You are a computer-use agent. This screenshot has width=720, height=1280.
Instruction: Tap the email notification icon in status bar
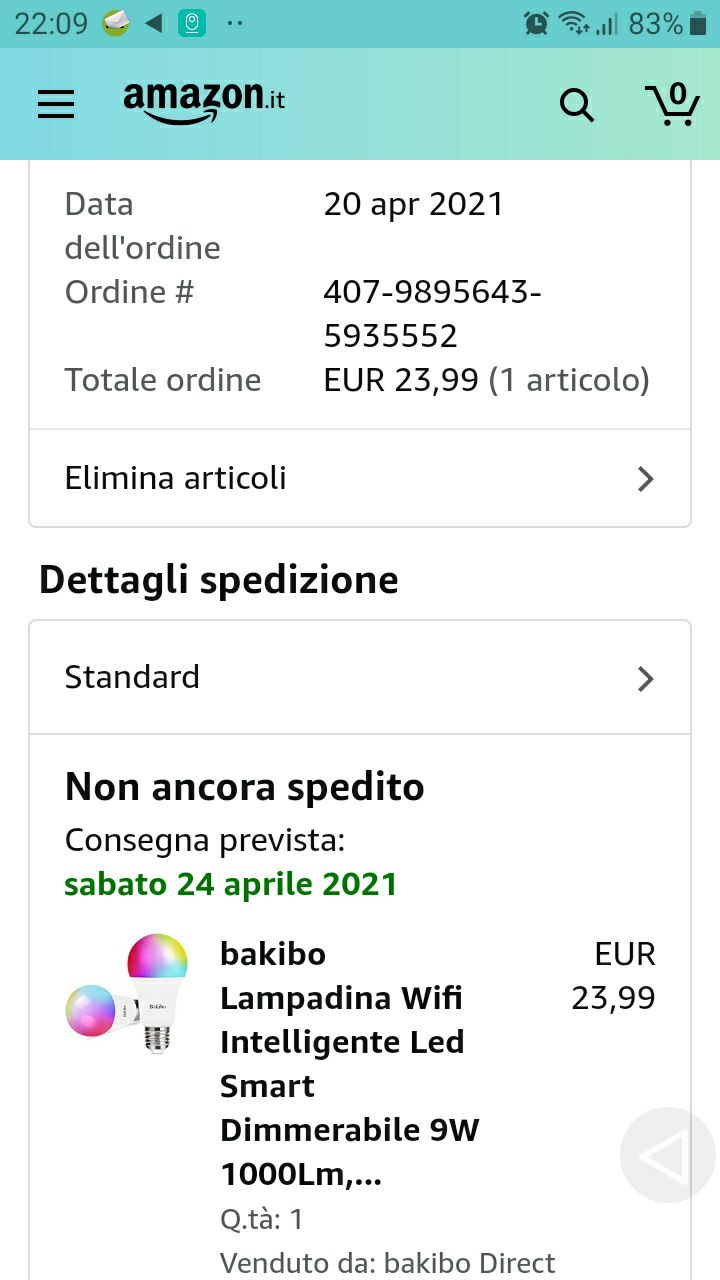click(116, 22)
